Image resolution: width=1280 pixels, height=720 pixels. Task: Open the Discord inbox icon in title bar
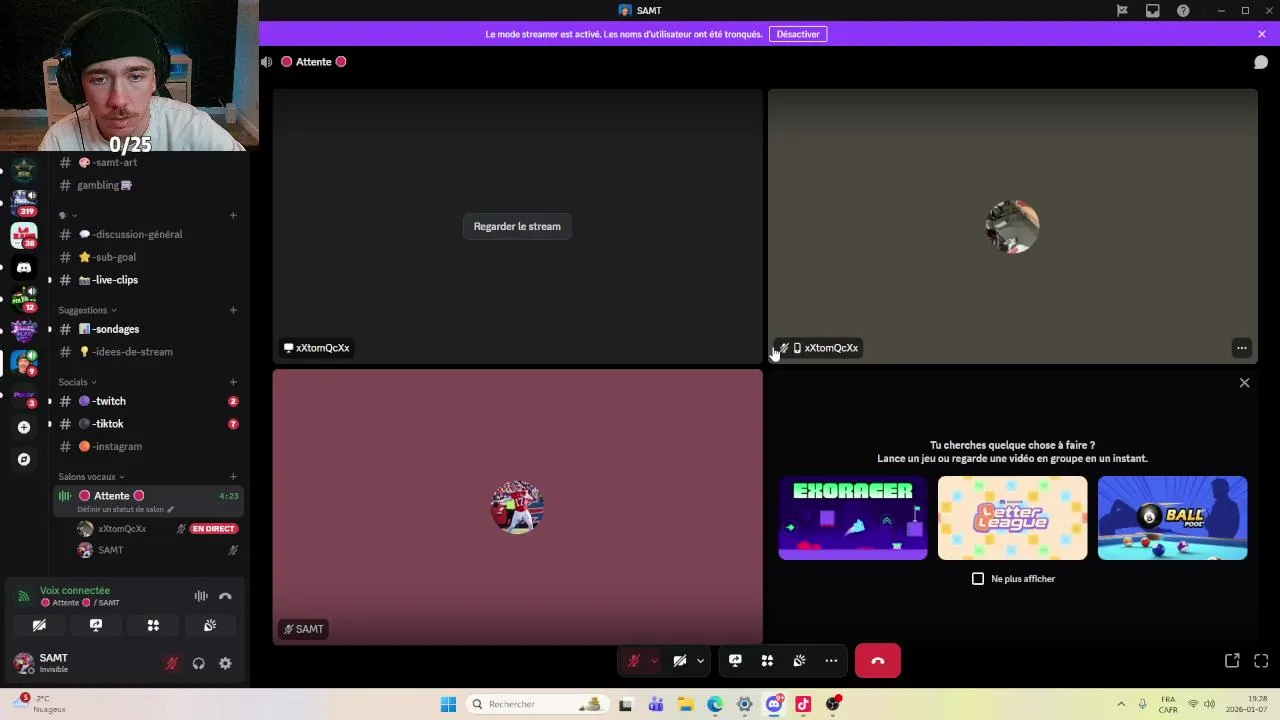point(1153,11)
